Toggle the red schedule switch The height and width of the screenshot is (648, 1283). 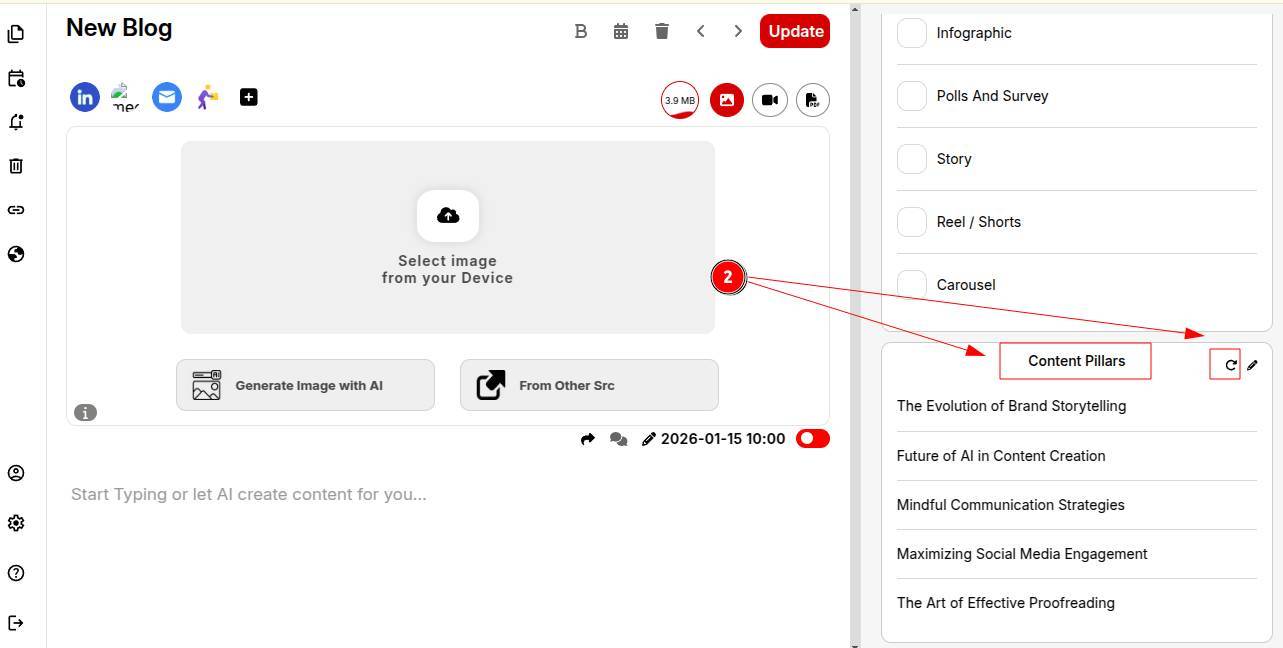pos(812,439)
